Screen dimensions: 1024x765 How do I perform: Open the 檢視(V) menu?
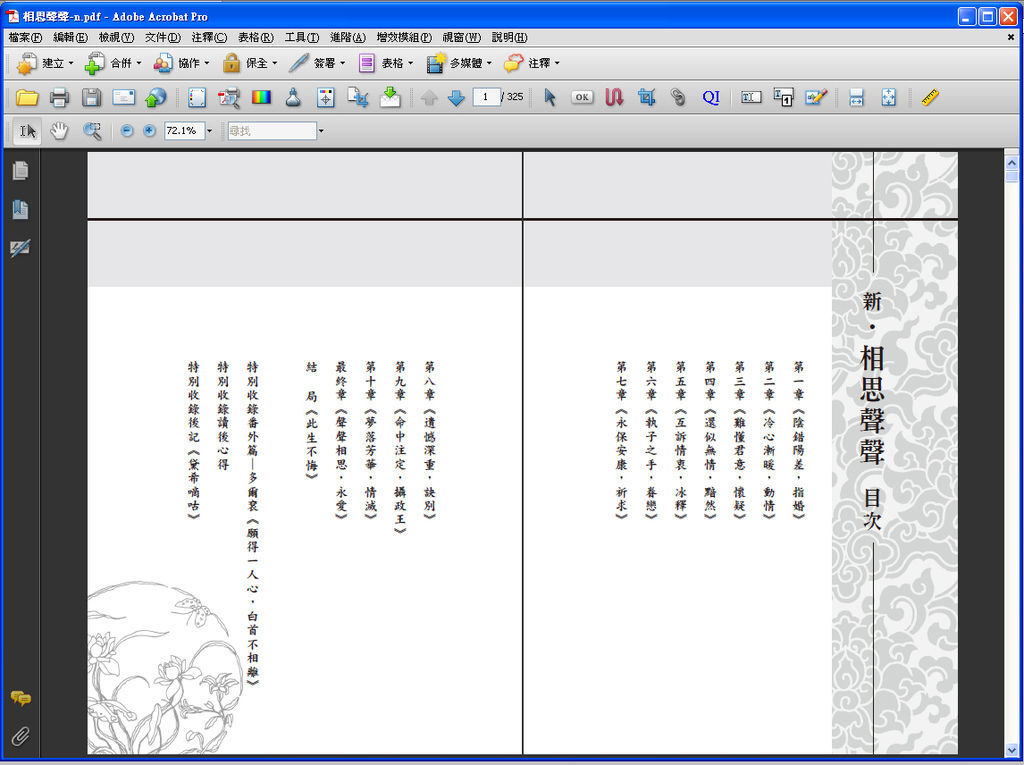coord(116,37)
